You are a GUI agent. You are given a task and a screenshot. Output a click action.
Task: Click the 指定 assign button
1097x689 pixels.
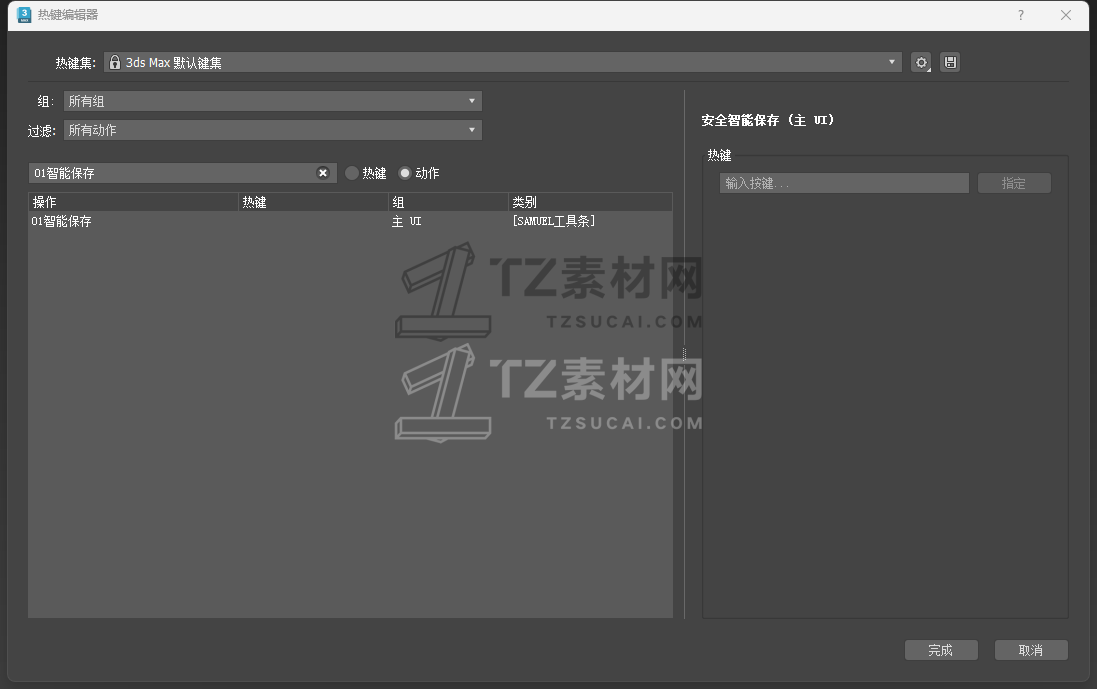coord(1014,183)
